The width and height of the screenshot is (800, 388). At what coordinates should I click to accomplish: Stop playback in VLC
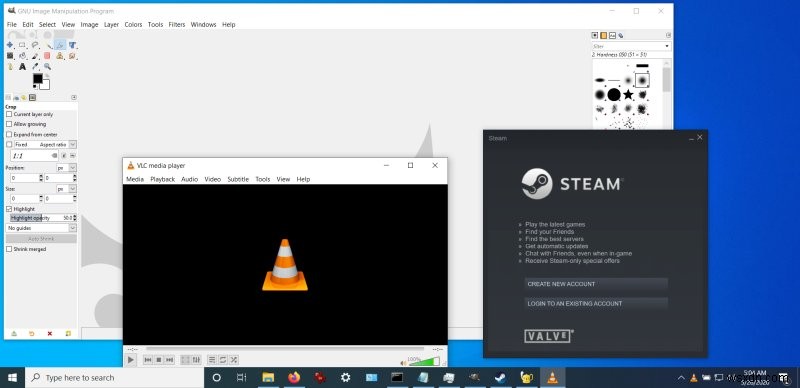coord(159,360)
